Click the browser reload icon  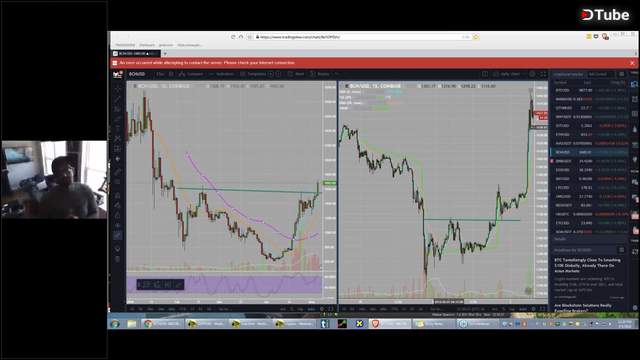point(233,37)
